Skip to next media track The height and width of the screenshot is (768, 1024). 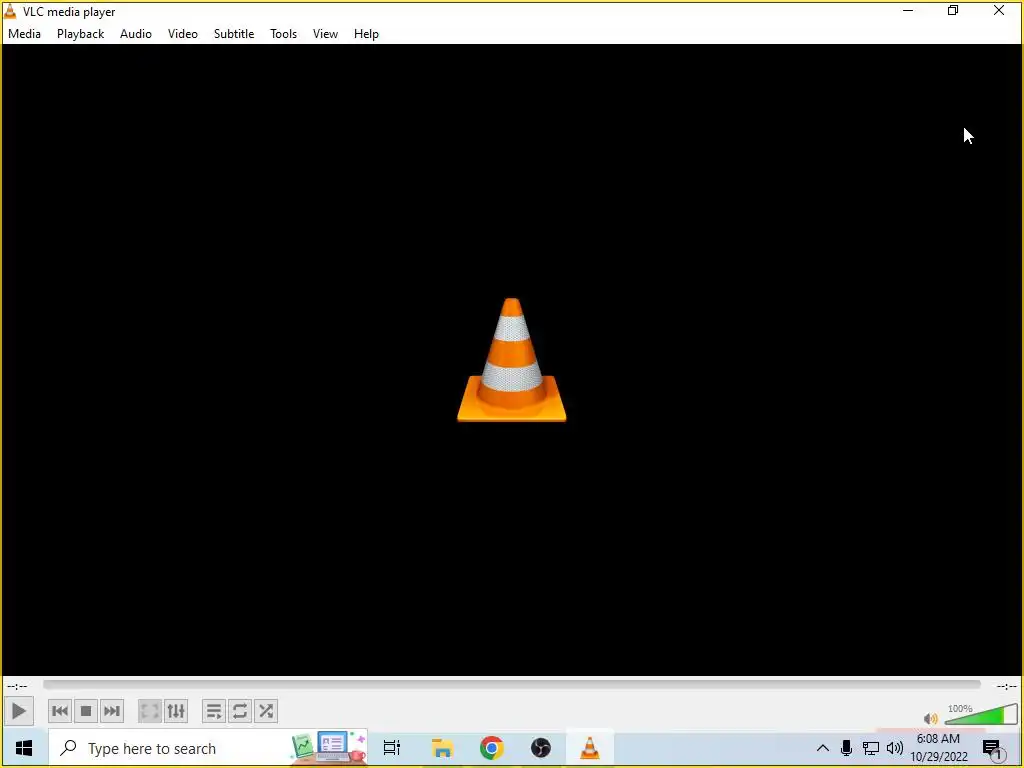112,711
